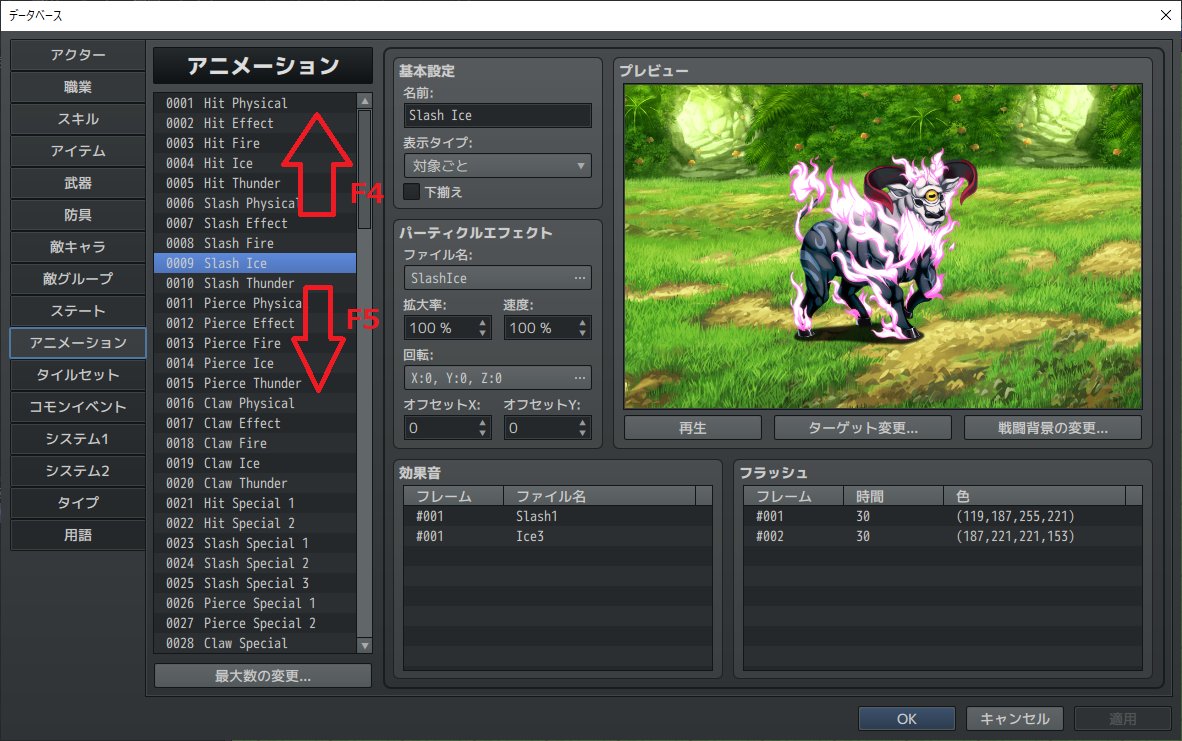Change the battle background via 戦闘背景の変更
1182x741 pixels.
[x=1051, y=426]
